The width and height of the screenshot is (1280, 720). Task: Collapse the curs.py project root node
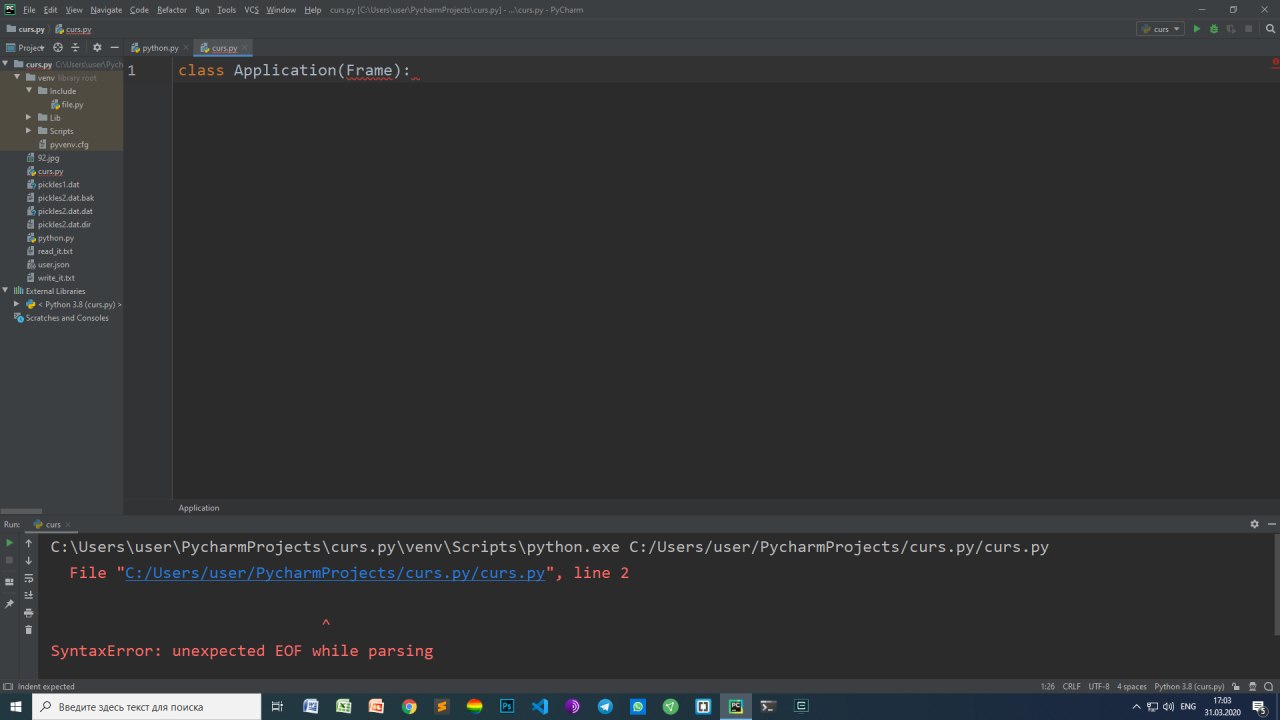point(6,64)
